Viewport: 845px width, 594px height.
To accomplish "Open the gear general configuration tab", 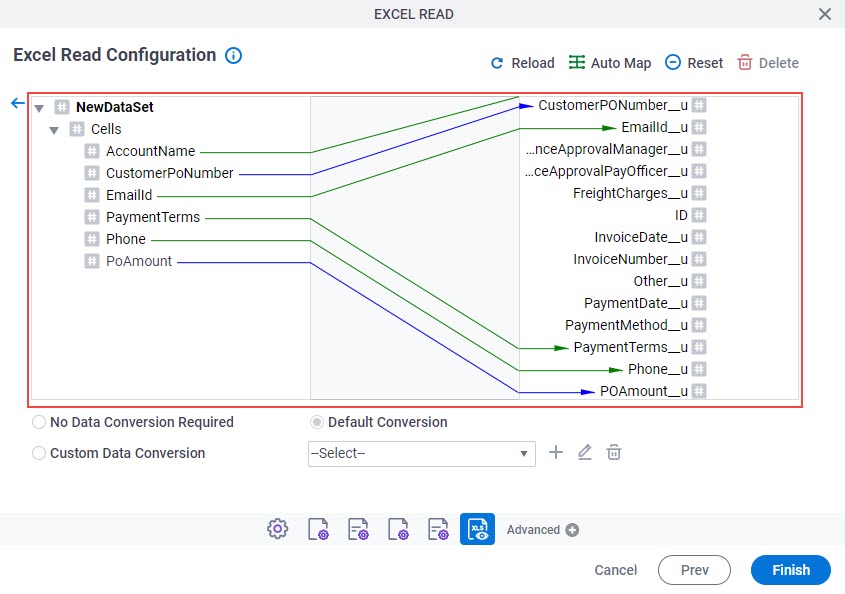I will click(x=278, y=529).
